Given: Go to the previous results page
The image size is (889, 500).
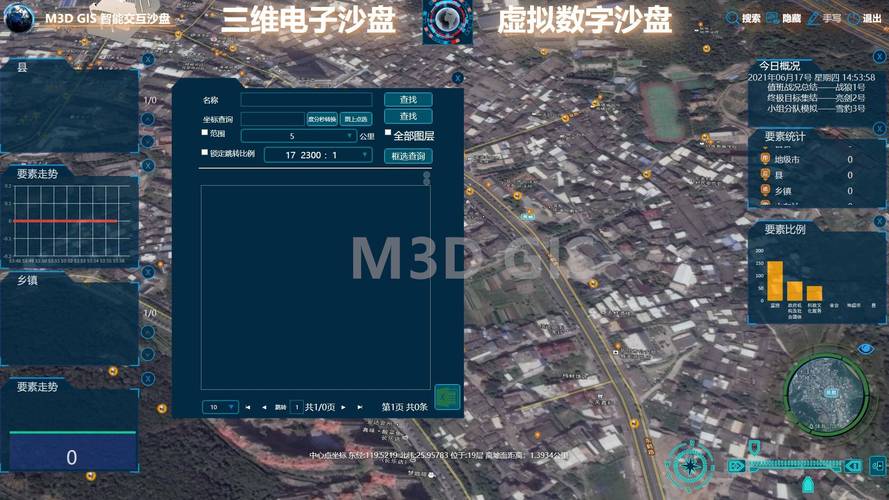Looking at the screenshot, I should point(264,407).
